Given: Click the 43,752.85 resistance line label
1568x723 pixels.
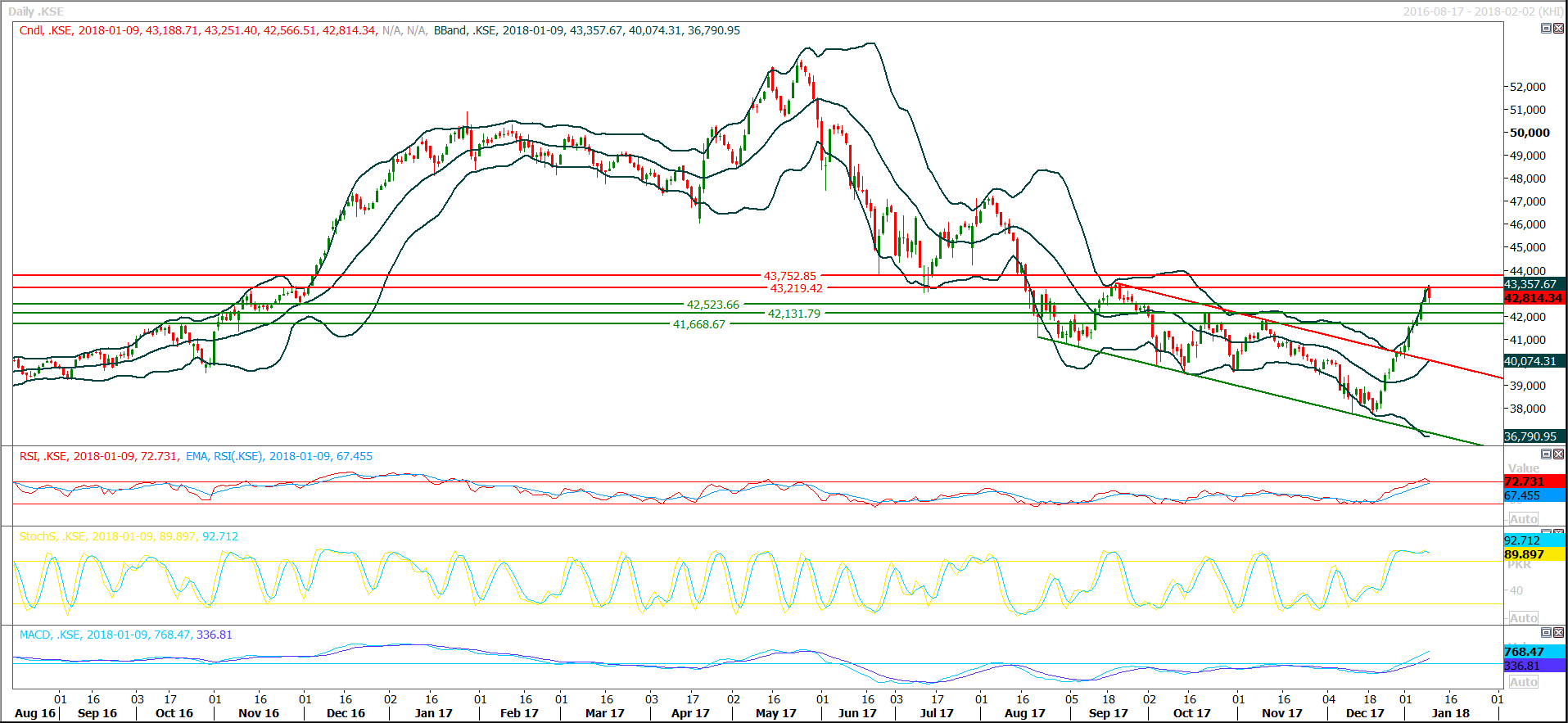Looking at the screenshot, I should (x=789, y=276).
